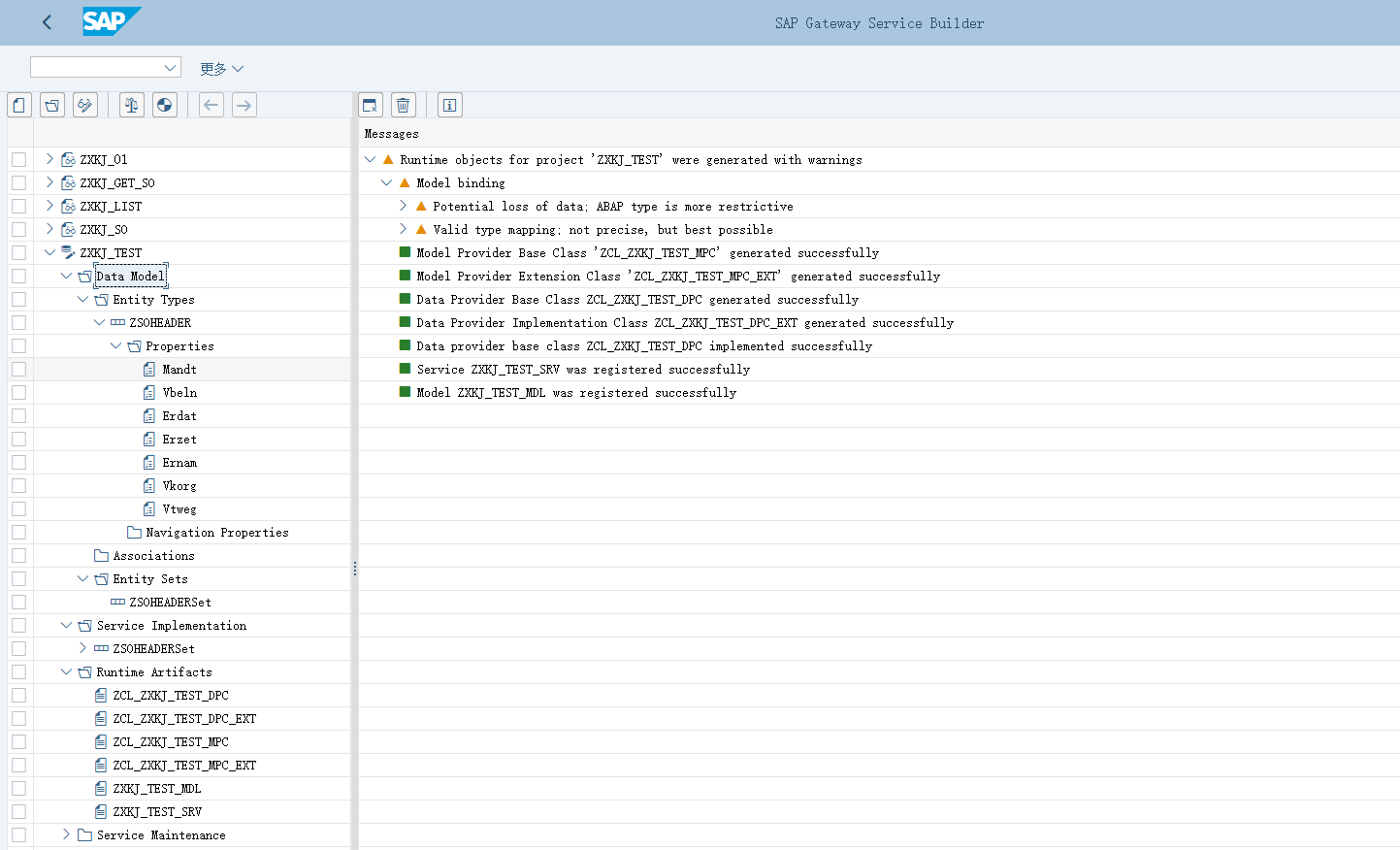Select the Ernam property
This screenshot has height=850, width=1400.
[x=179, y=462]
